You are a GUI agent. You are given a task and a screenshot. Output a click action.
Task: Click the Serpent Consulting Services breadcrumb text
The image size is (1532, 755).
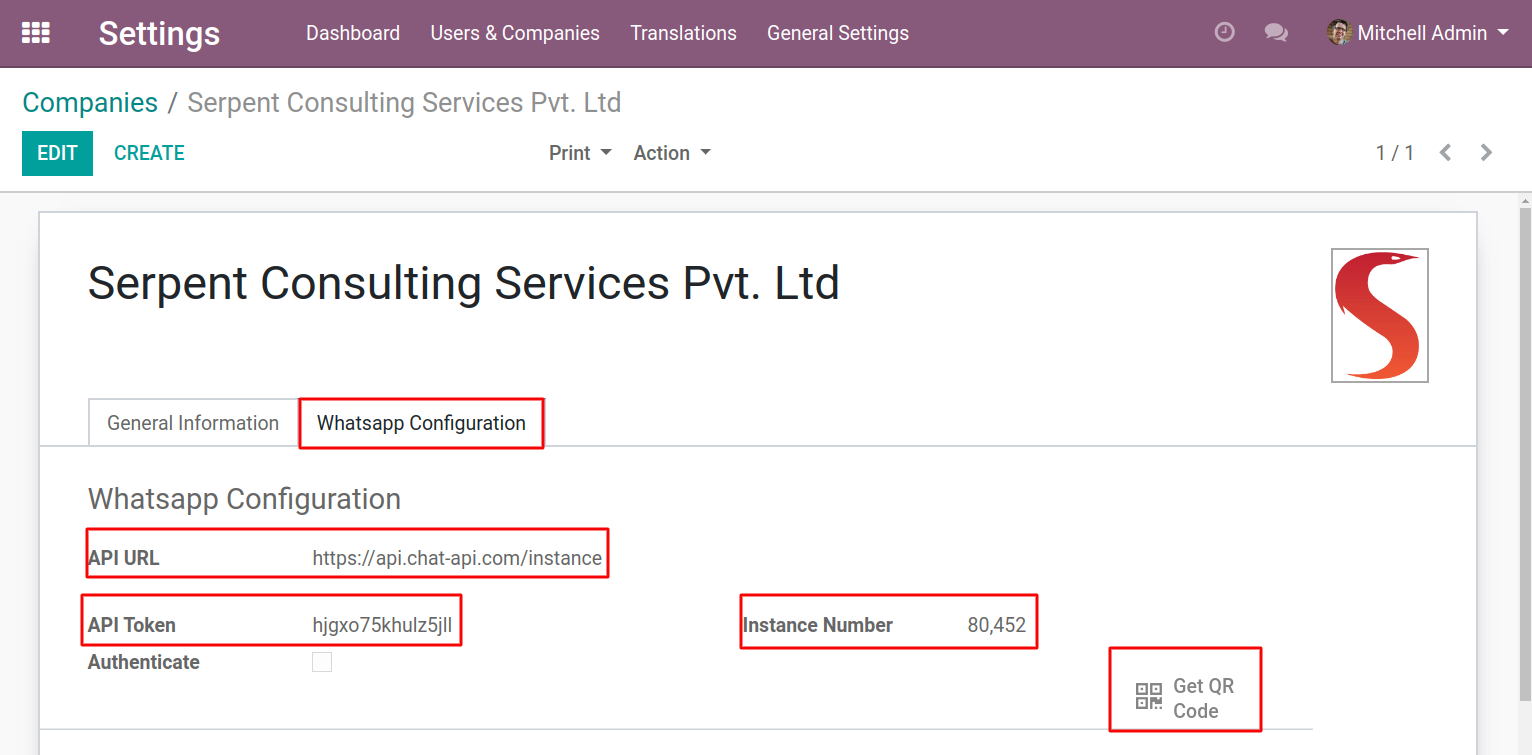tap(404, 103)
